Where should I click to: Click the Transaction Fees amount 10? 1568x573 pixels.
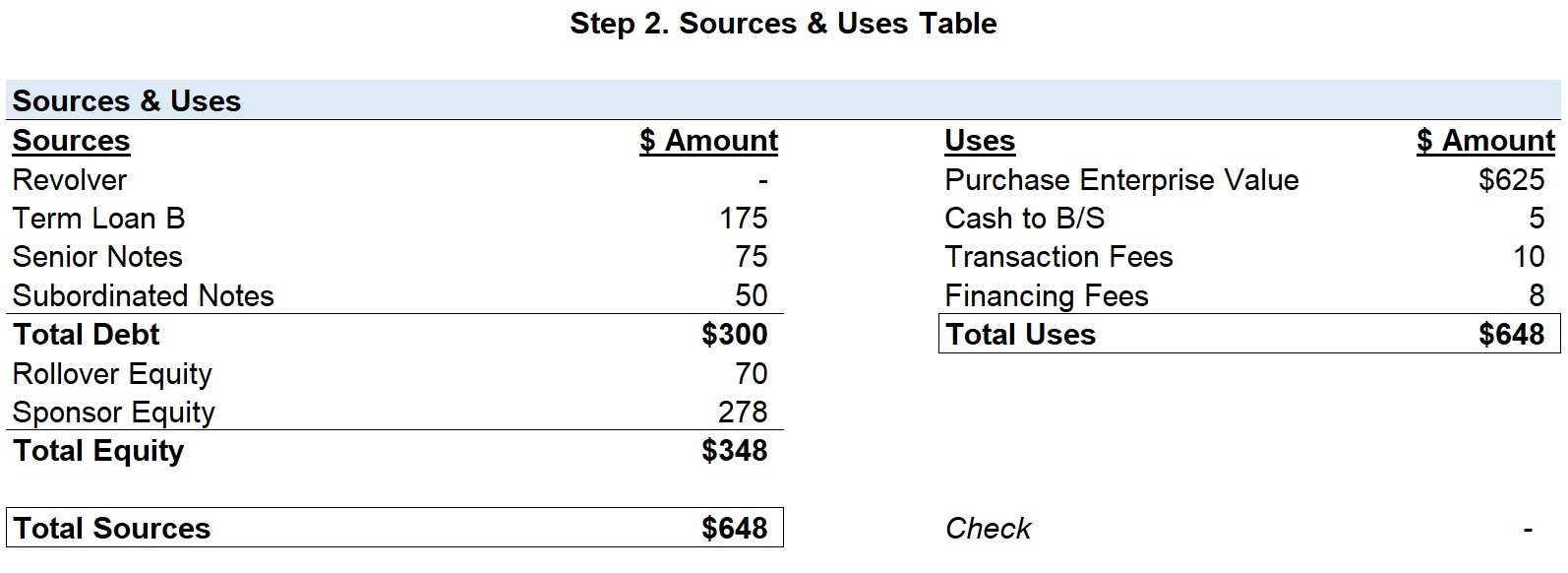point(1529,257)
